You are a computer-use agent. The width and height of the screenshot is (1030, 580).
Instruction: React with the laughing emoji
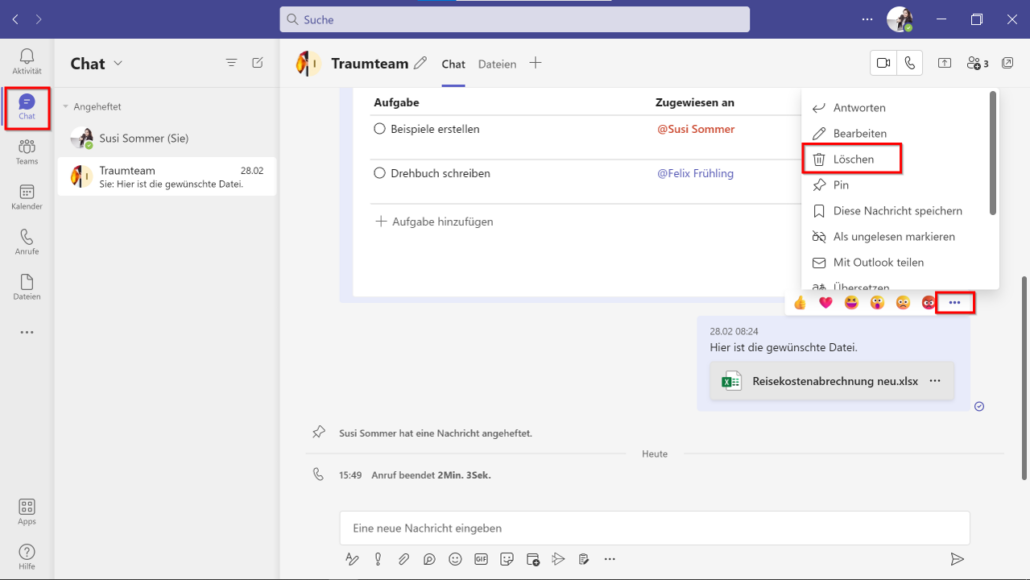click(x=850, y=302)
